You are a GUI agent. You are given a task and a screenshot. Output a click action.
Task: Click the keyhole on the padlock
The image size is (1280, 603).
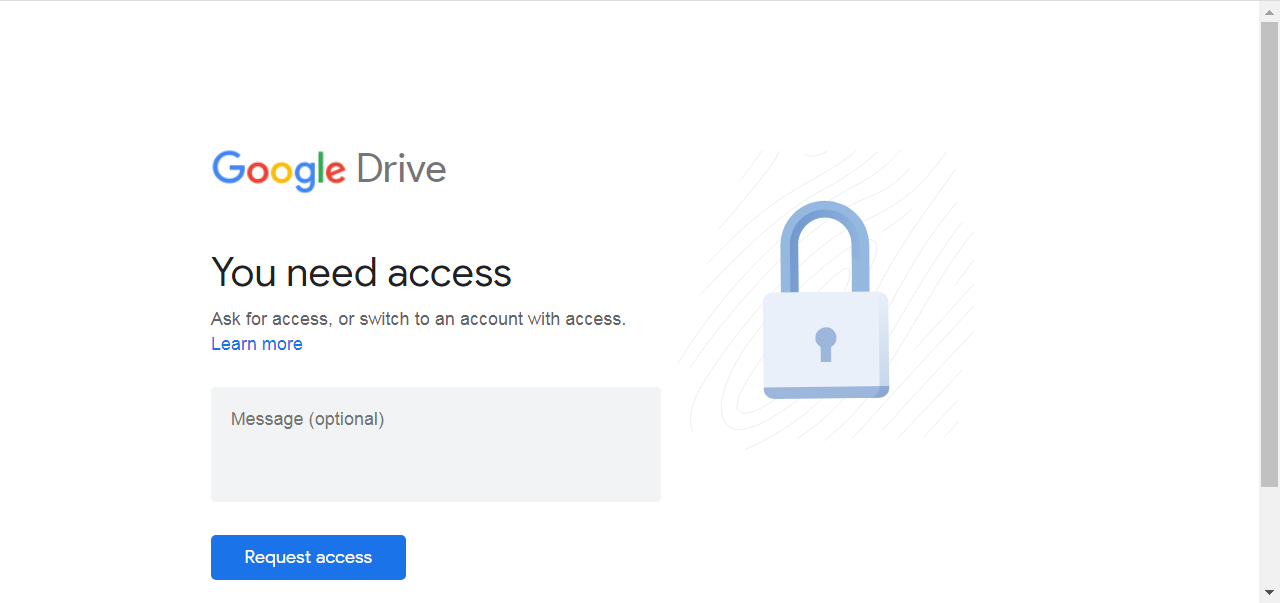pos(825,342)
